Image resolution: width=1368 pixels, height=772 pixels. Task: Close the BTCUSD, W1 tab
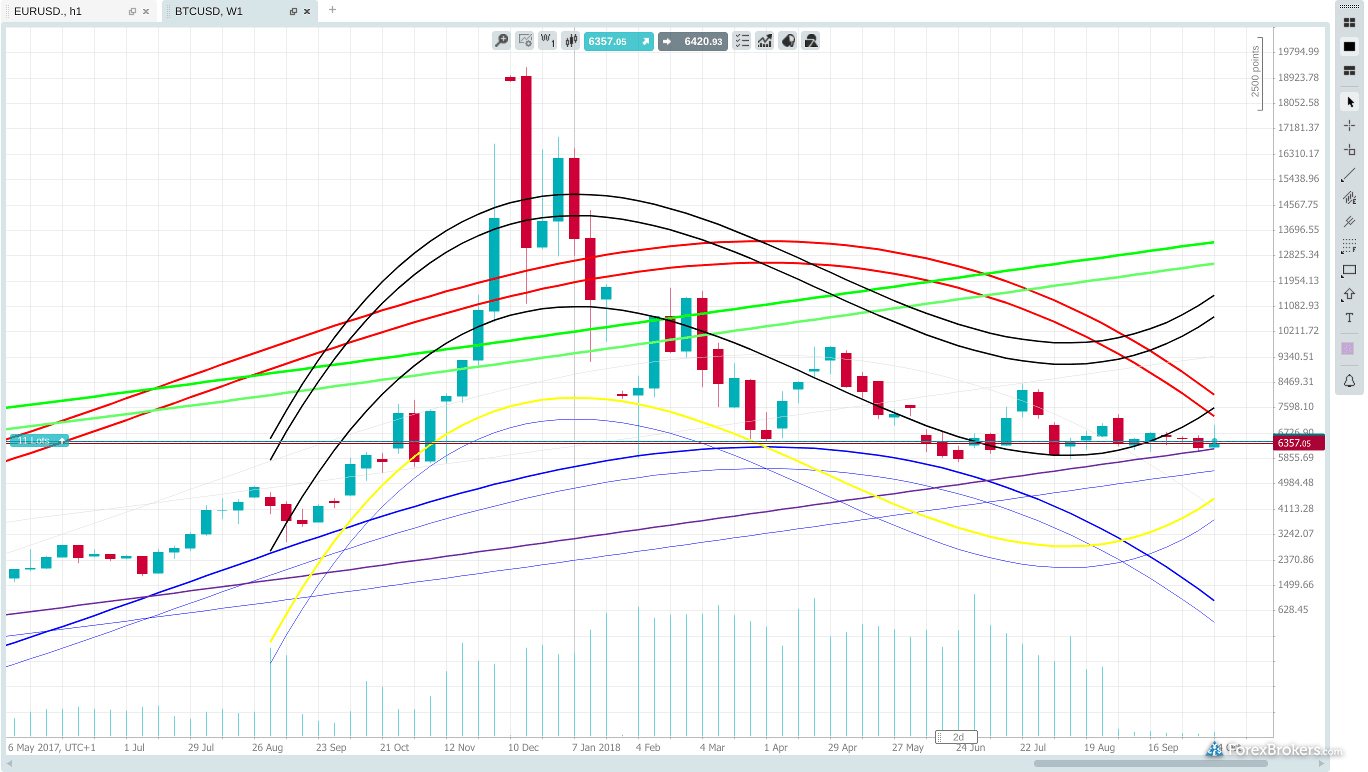(x=307, y=11)
